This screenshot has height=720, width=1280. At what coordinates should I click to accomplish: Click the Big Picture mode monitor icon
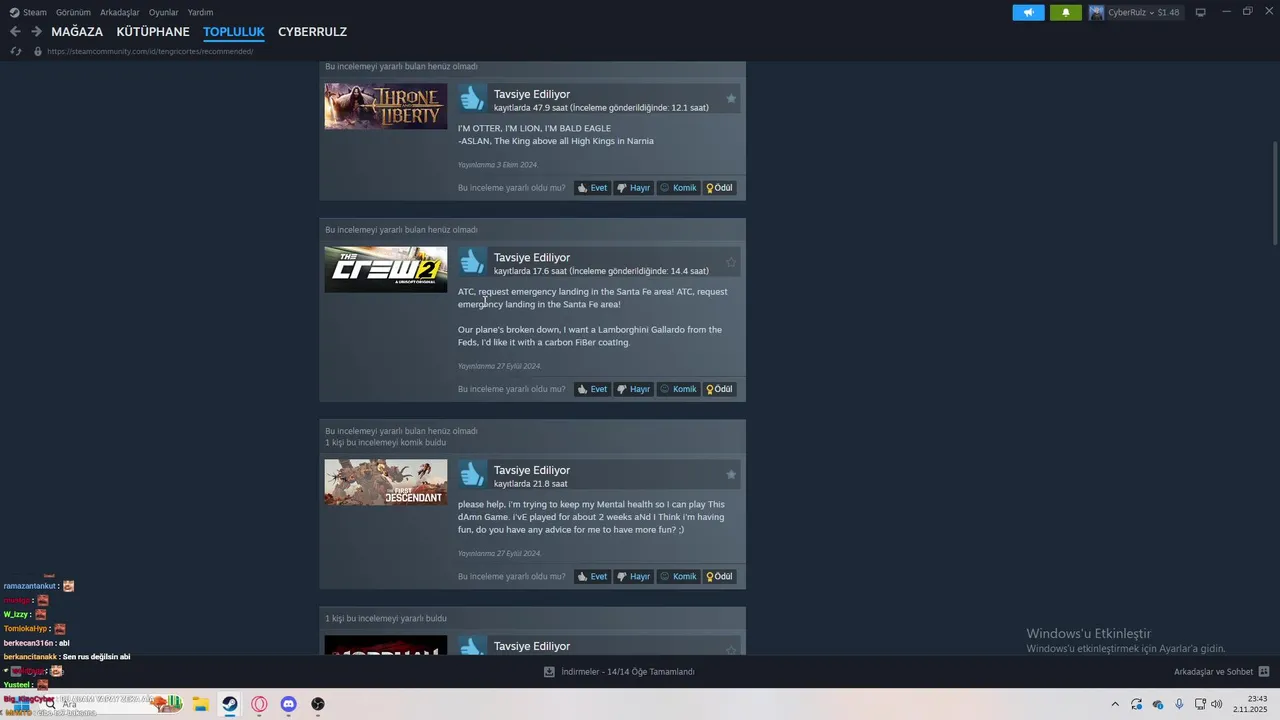pyautogui.click(x=1201, y=12)
